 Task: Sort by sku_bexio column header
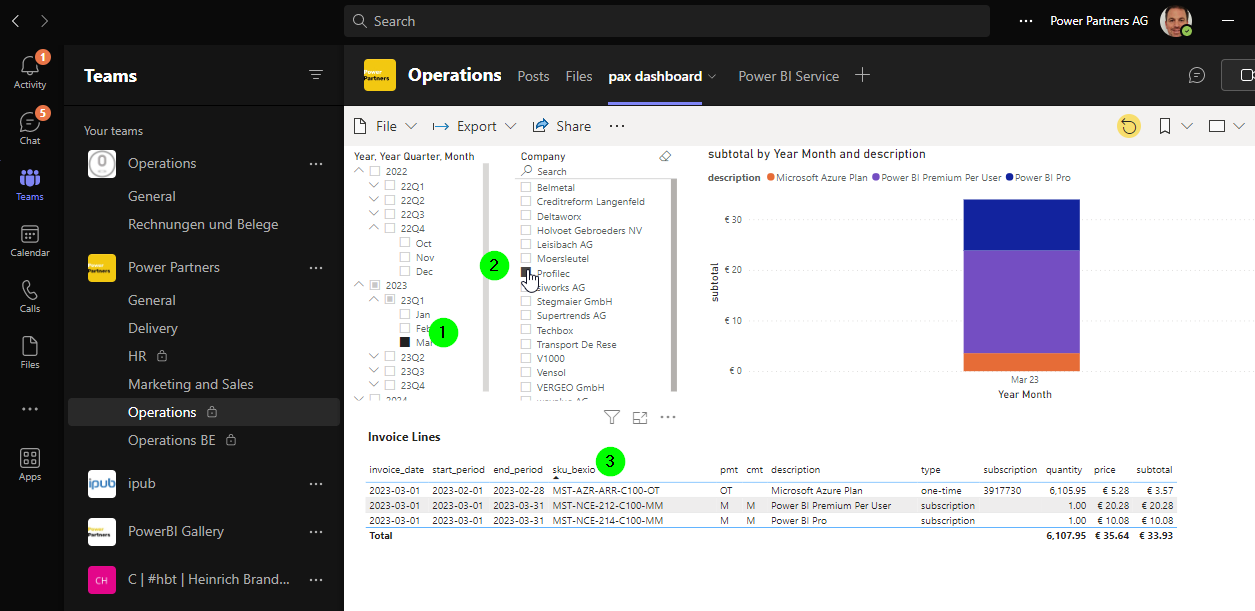coord(573,469)
